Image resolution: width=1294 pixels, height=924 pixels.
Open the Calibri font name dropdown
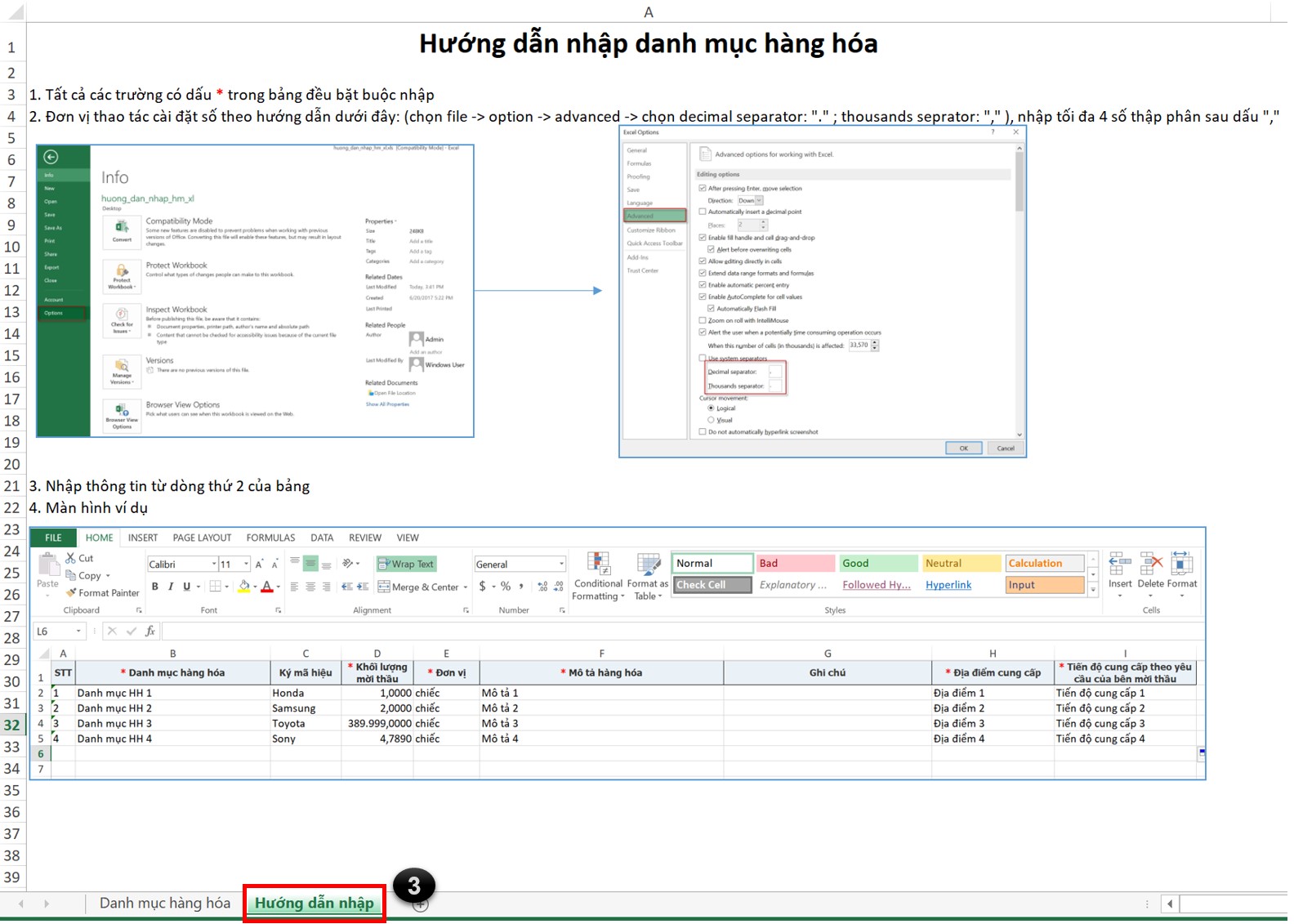point(214,565)
